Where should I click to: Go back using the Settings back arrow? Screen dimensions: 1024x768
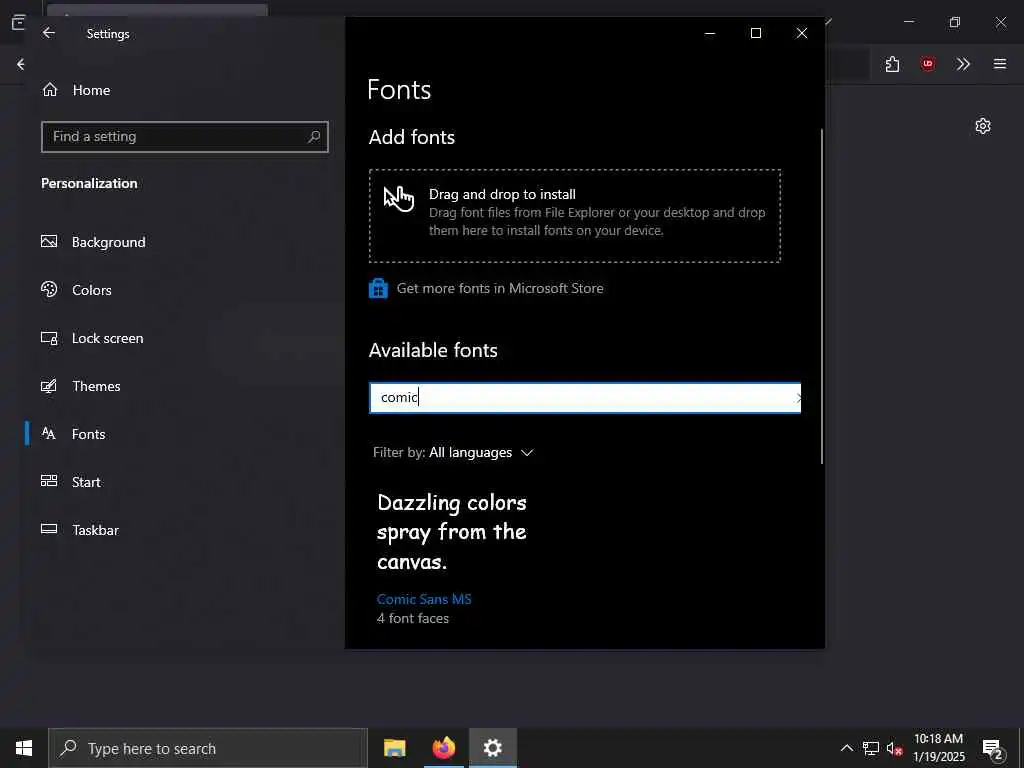49,33
